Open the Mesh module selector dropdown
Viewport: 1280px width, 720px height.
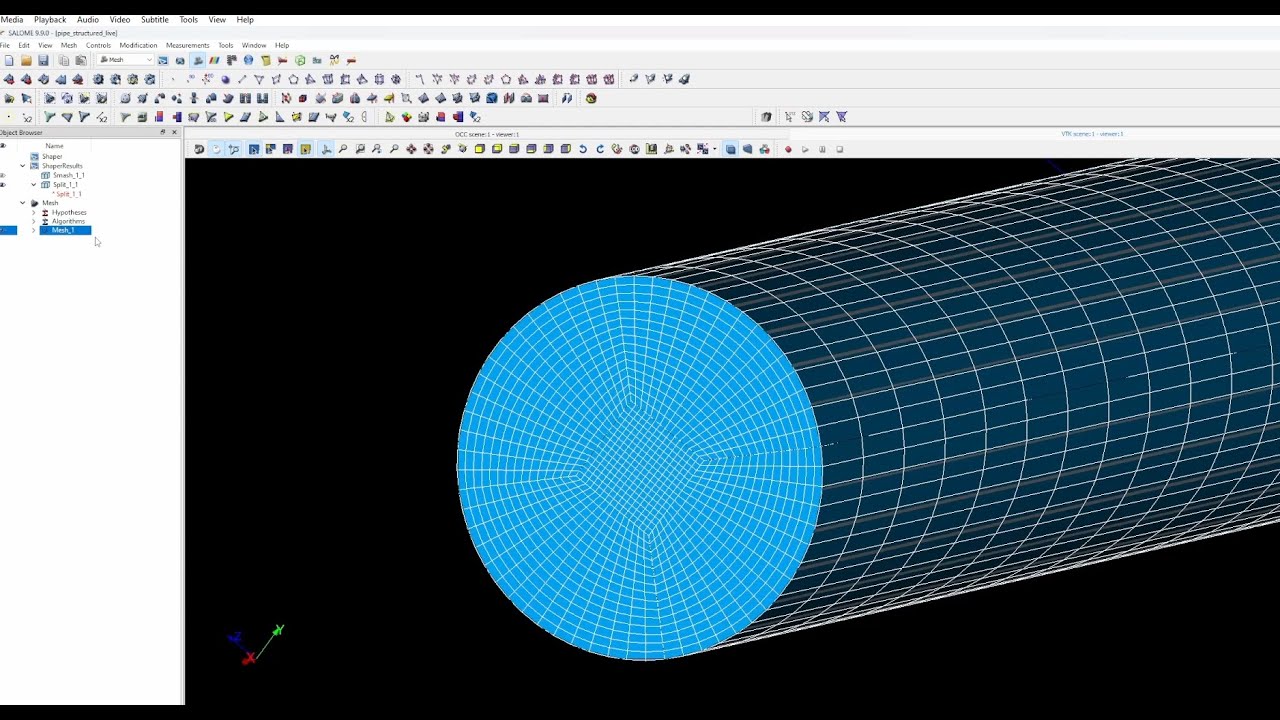pyautogui.click(x=125, y=60)
